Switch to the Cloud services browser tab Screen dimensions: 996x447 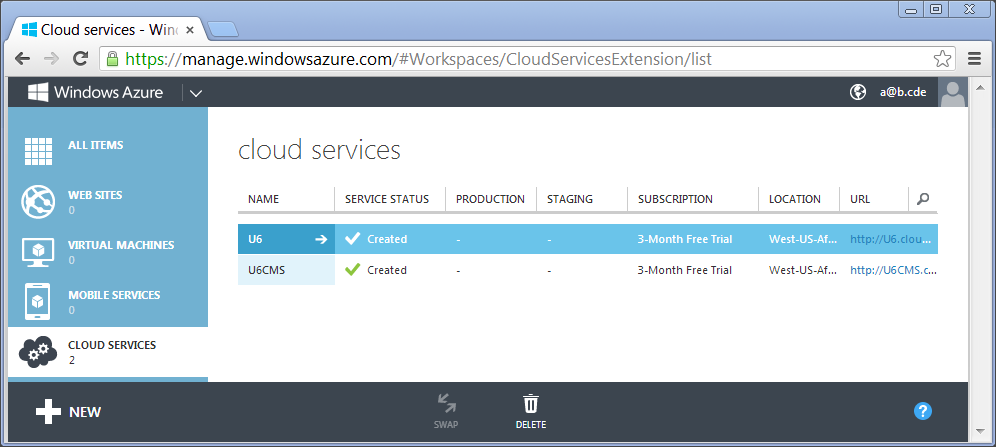click(x=109, y=30)
